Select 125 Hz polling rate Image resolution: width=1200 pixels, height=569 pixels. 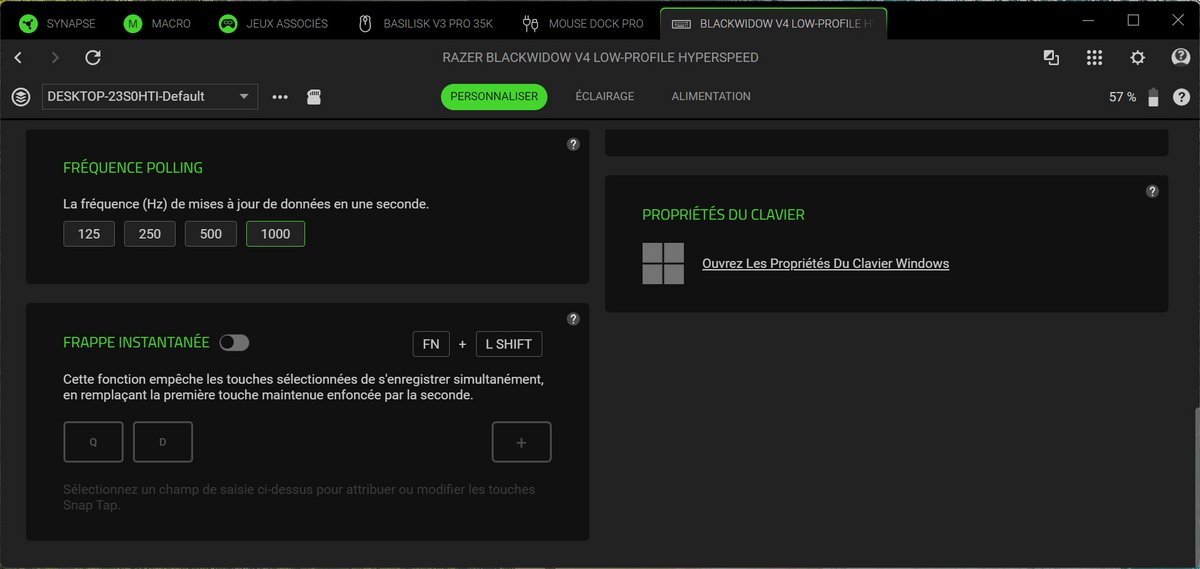[x=88, y=234]
